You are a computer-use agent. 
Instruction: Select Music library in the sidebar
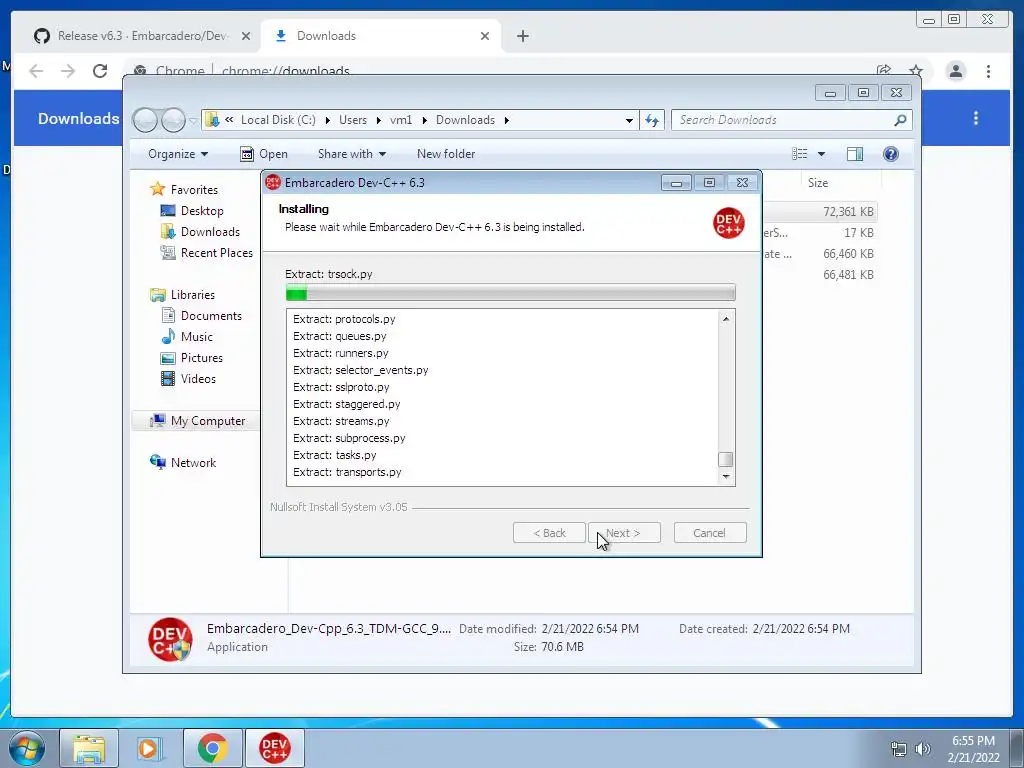click(x=197, y=337)
